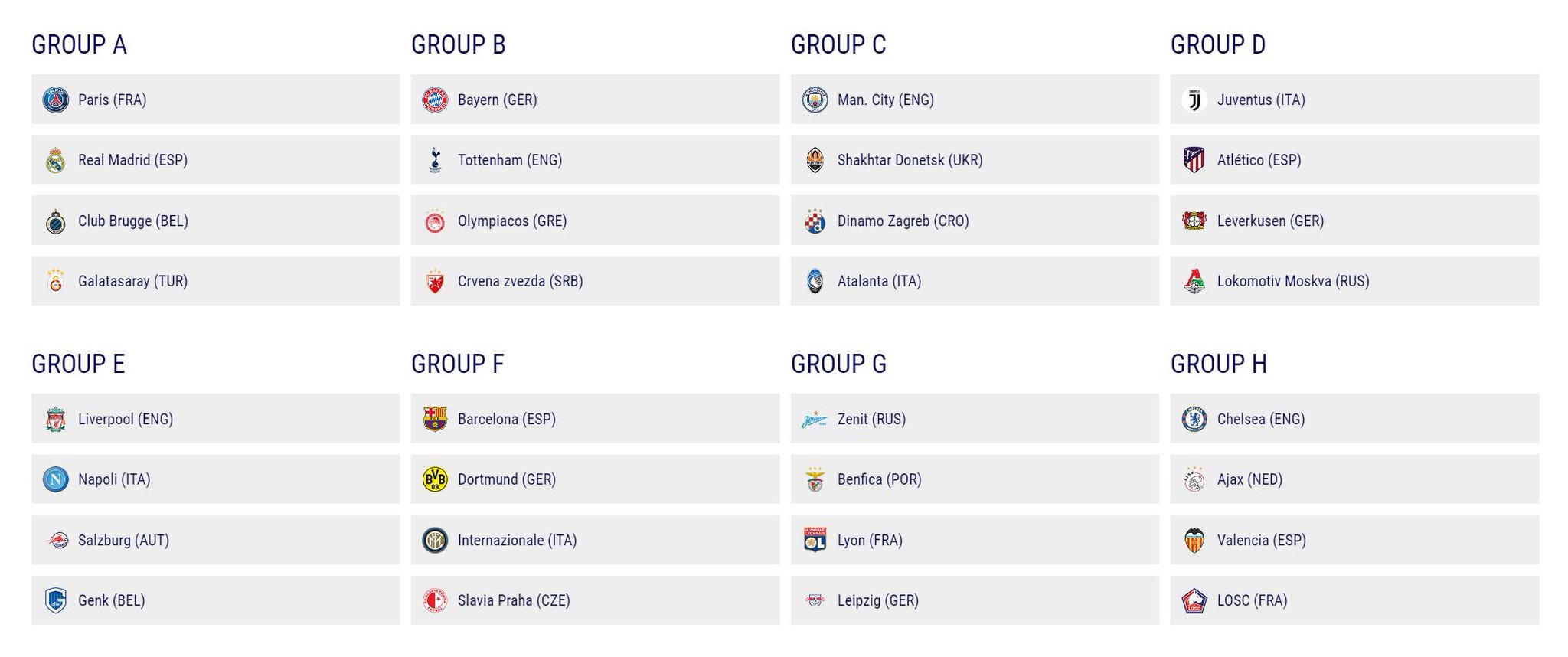This screenshot has height=657, width=1568.
Task: Click the Internazionale (ITA) team name
Action: coord(517,540)
